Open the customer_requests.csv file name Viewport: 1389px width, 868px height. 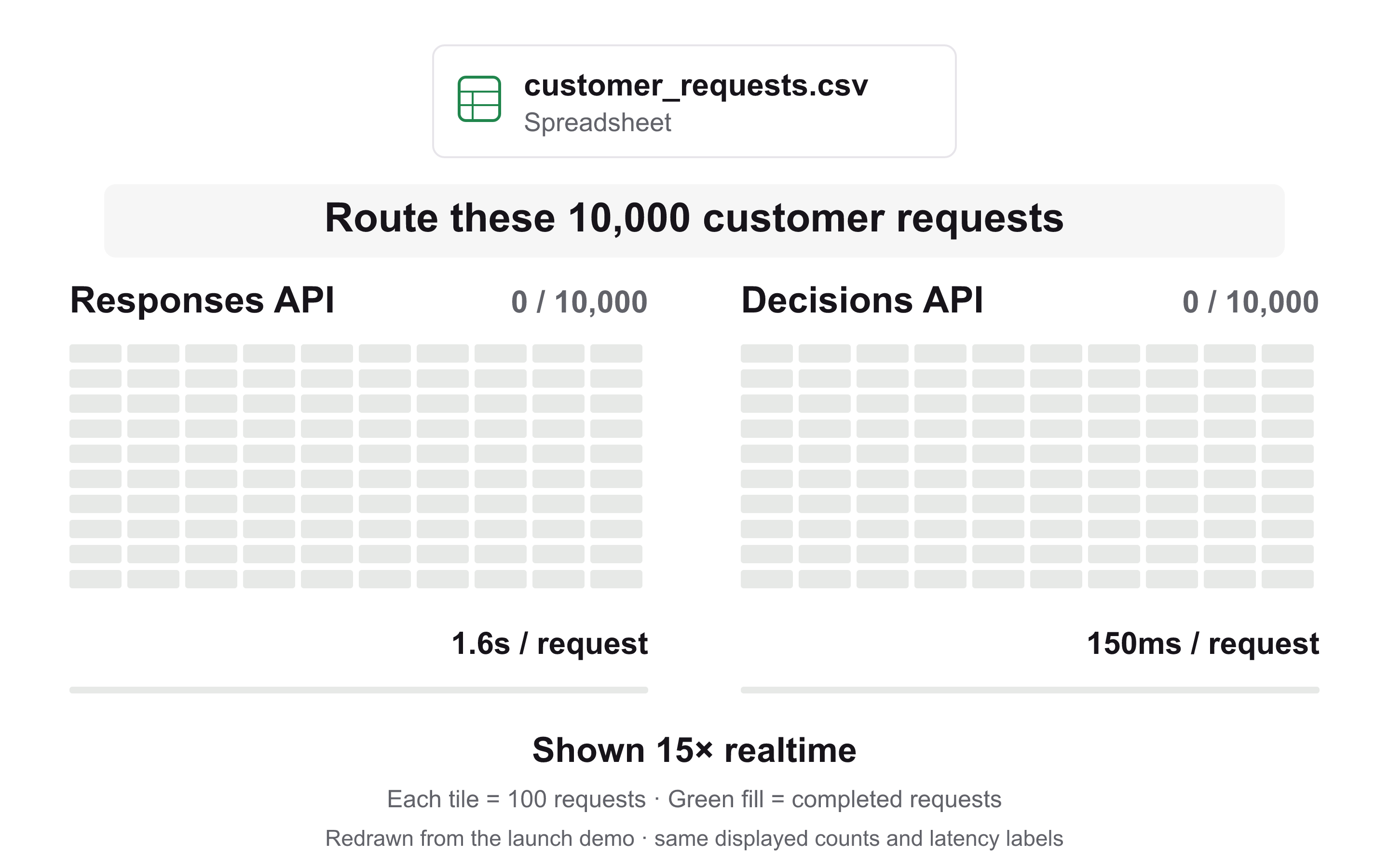coord(695,86)
